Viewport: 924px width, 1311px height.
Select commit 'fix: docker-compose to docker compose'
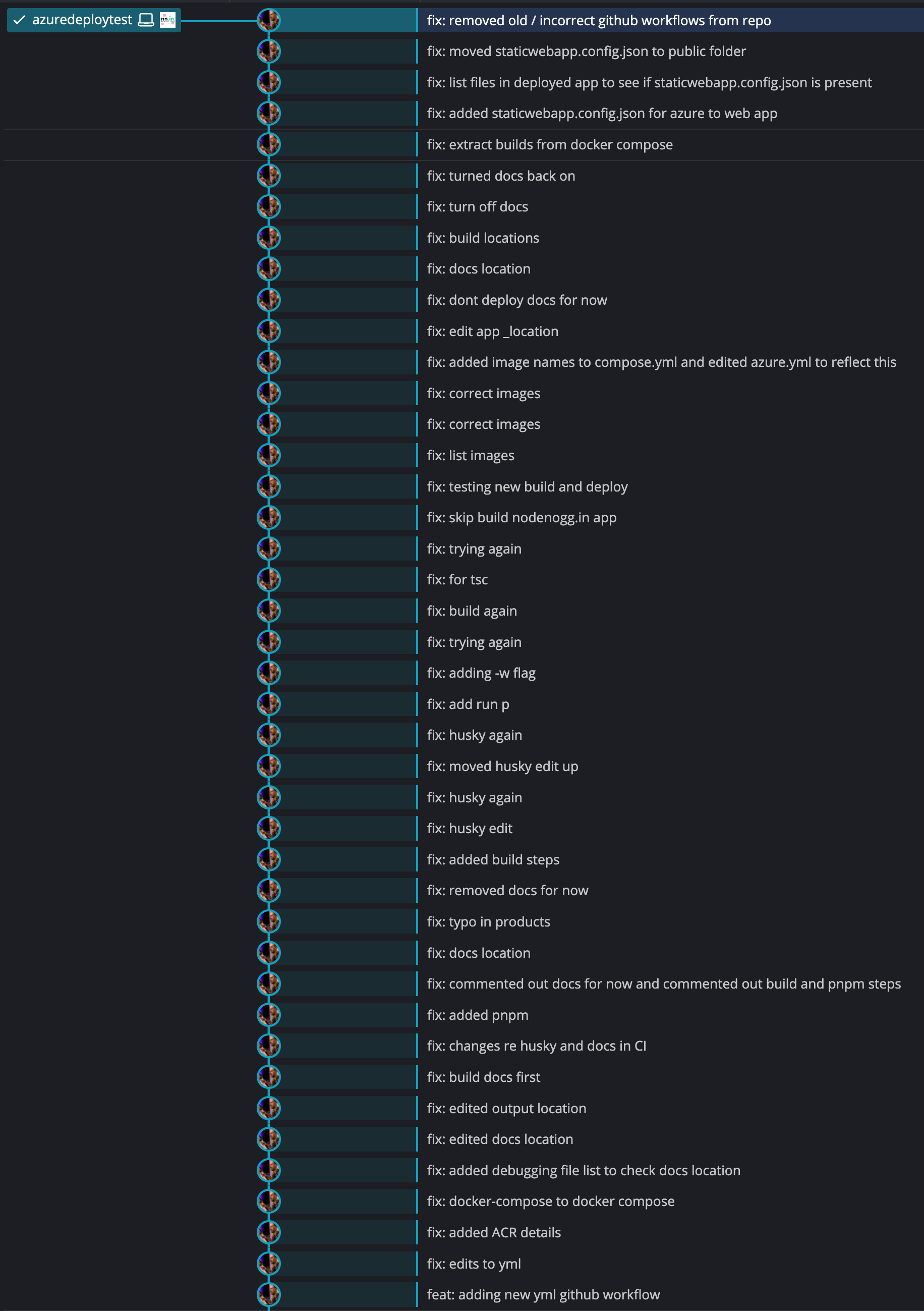550,1201
